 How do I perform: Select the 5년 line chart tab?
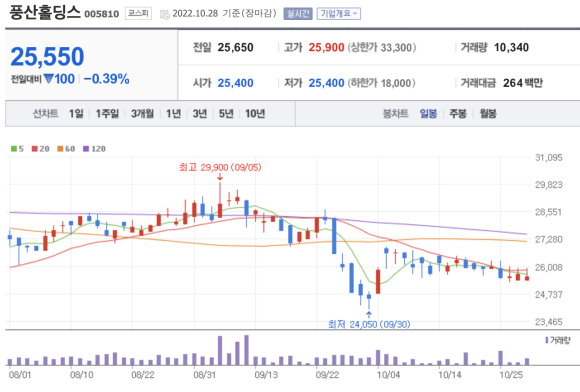click(226, 114)
